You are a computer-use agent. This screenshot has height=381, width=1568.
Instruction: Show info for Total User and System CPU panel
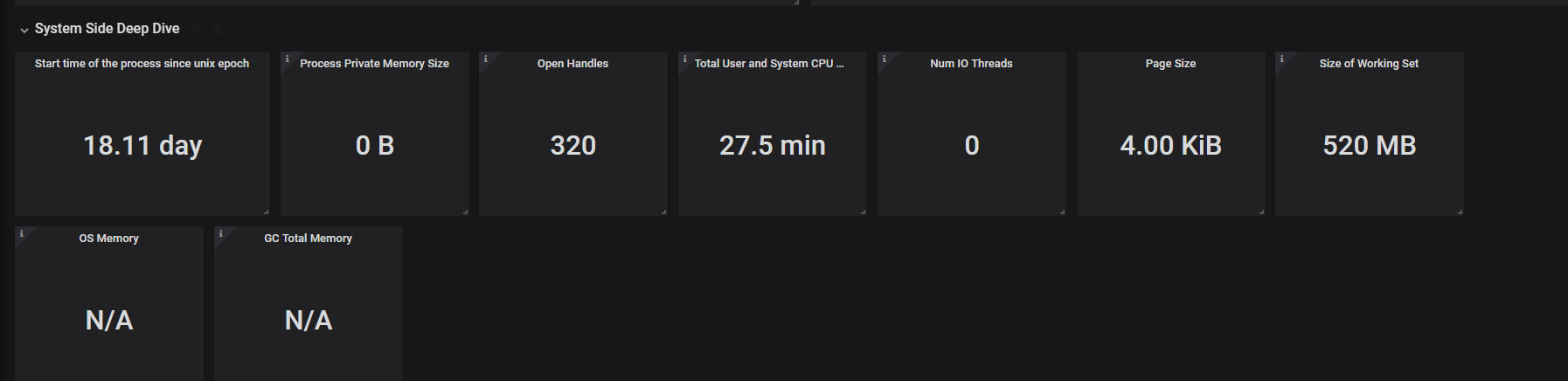(684, 59)
